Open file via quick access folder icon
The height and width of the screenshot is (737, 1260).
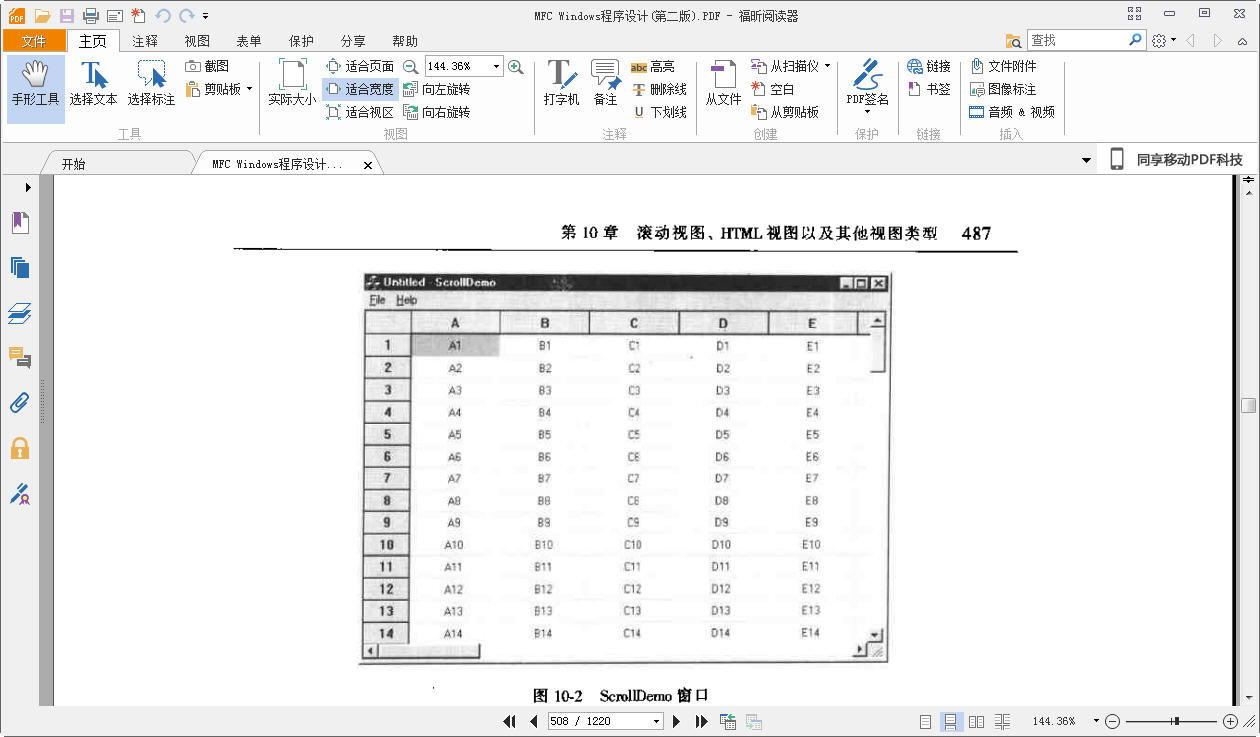point(42,15)
